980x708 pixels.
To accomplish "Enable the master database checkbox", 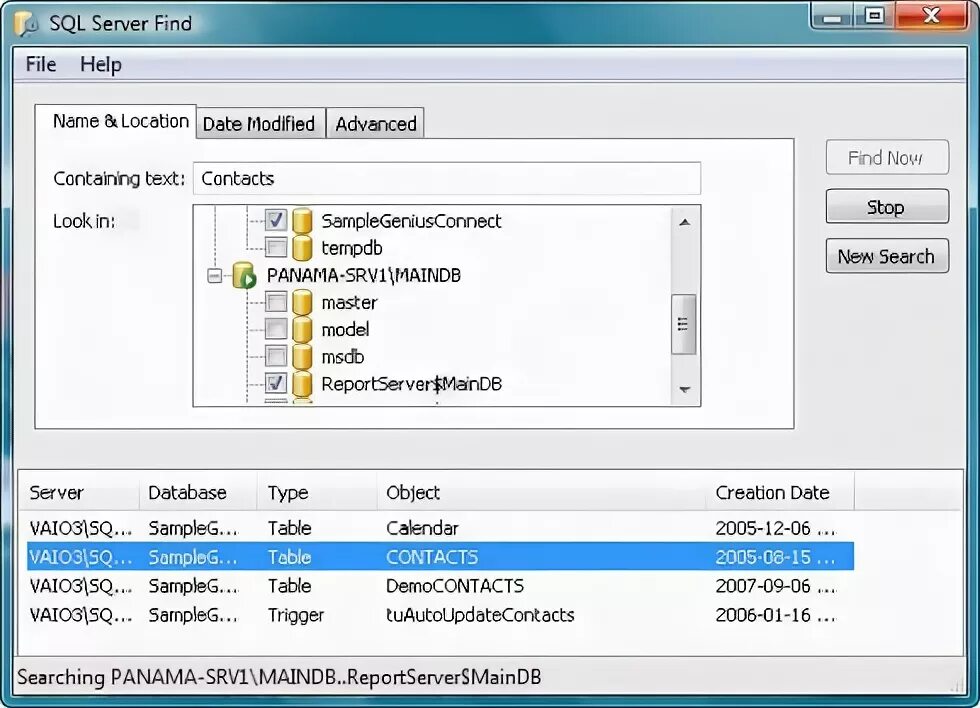I will click(276, 302).
